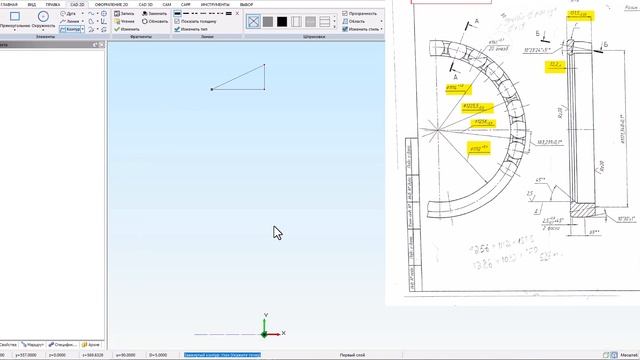
Task: Open the ГЛАВНАЯ ribbon tab
Action: click(9, 4)
